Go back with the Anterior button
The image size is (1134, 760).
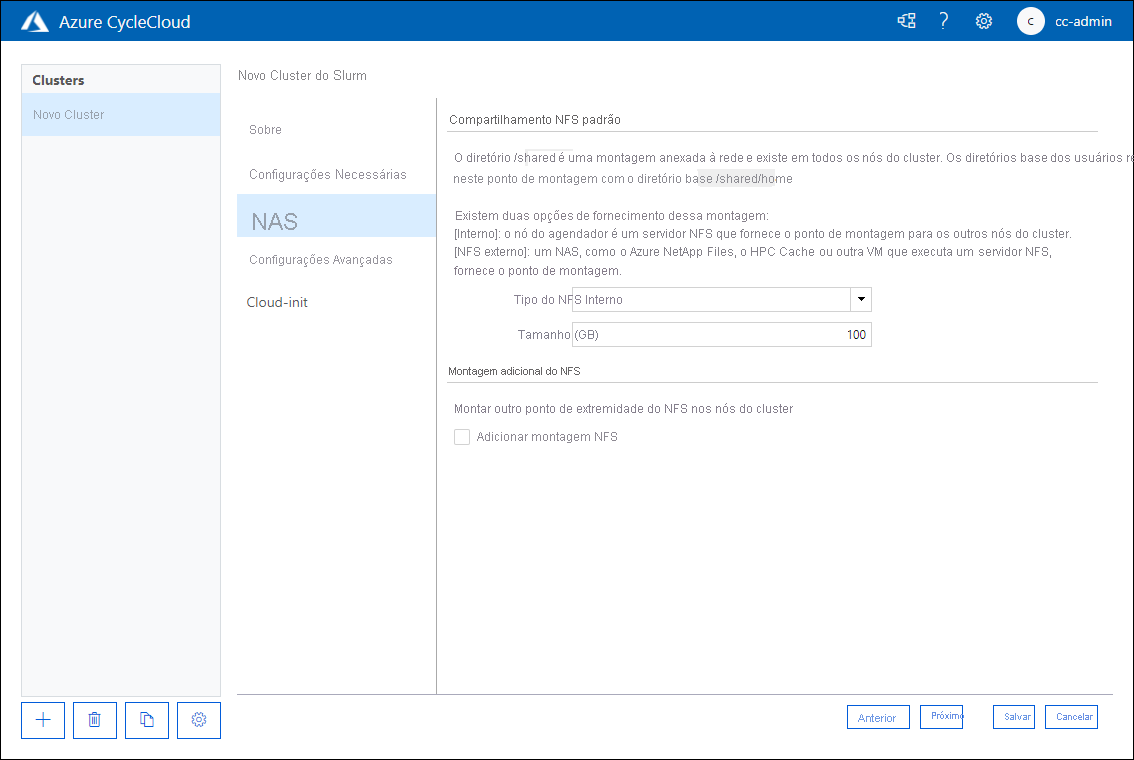tap(878, 716)
